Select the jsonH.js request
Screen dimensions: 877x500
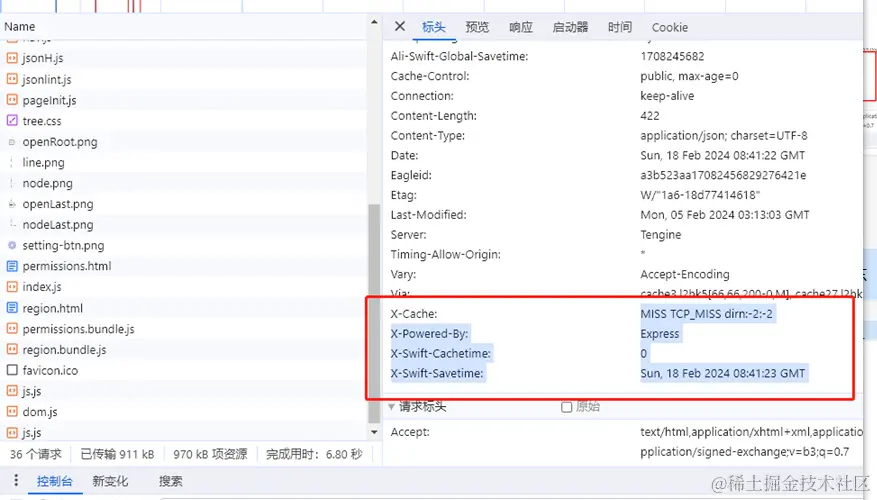pyautogui.click(x=183, y=58)
